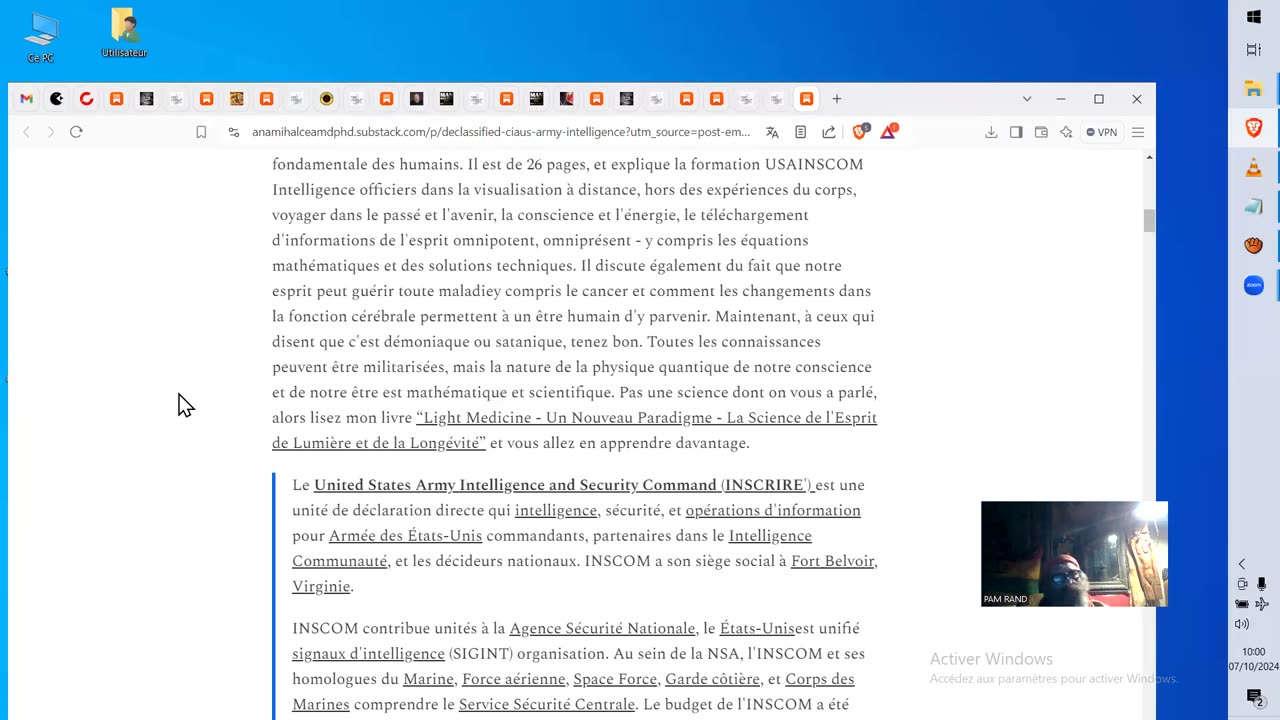Open the Light Medicine book link

click(574, 430)
